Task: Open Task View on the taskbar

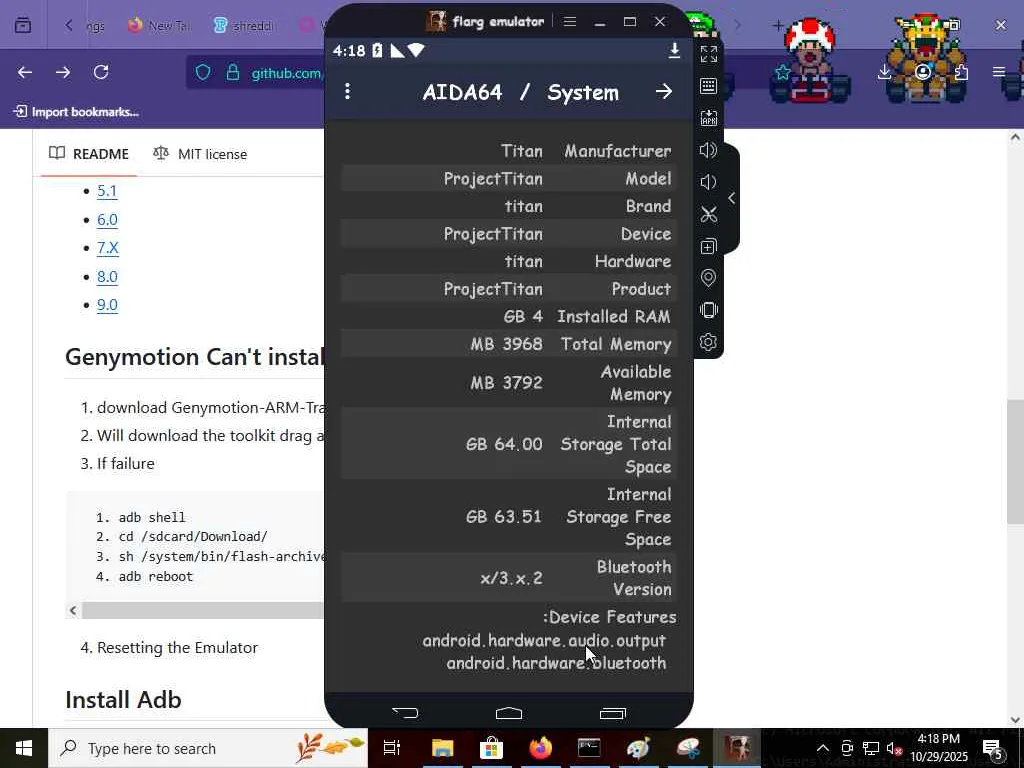Action: coord(392,748)
